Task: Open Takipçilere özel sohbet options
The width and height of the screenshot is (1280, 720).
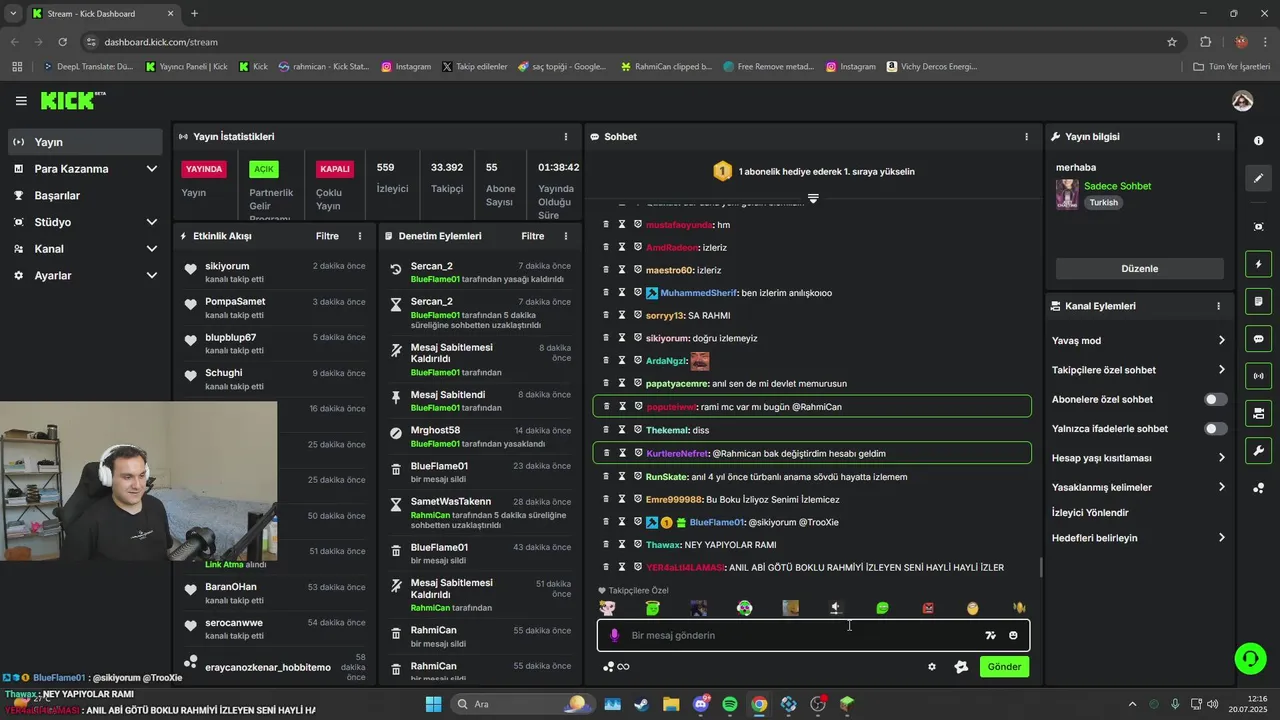Action: 1139,370
